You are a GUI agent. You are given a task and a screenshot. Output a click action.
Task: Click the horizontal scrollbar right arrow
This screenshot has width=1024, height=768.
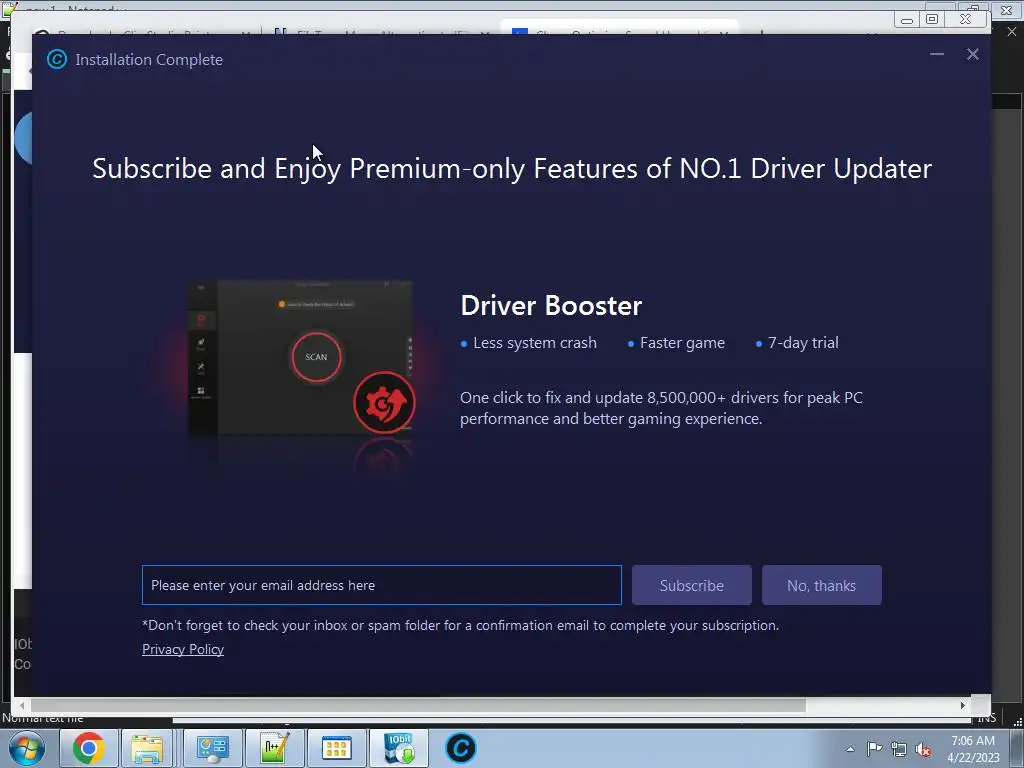click(x=962, y=705)
